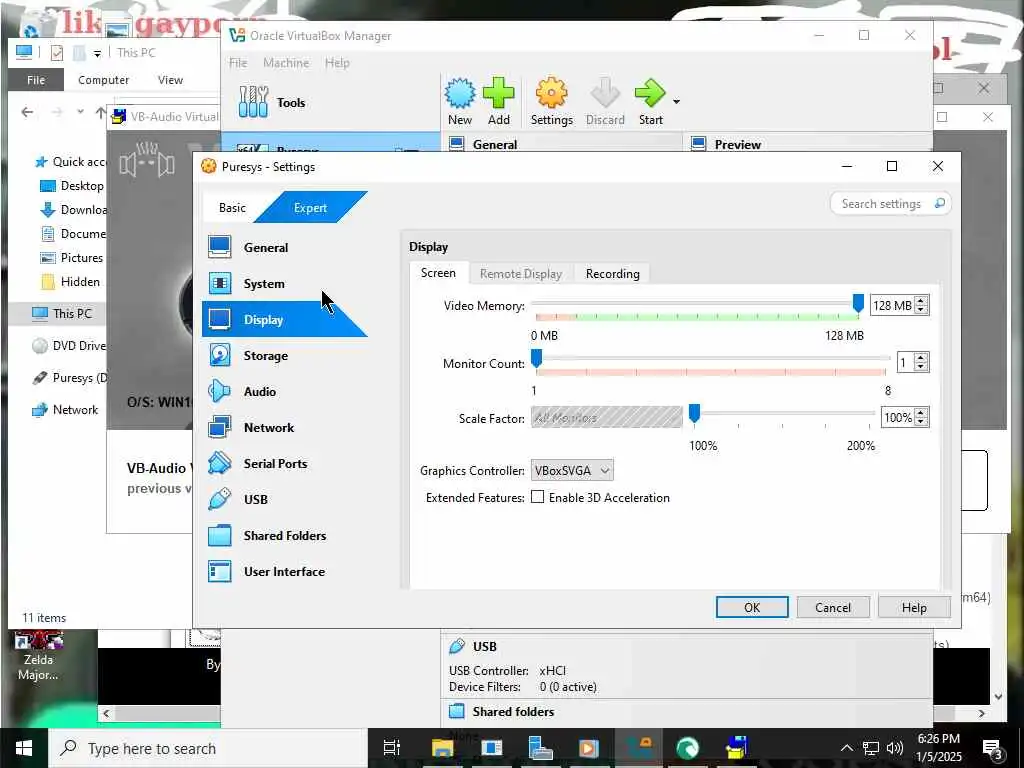Click Scale Factor percentage spinbox
This screenshot has height=768, width=1024.
pos(904,417)
